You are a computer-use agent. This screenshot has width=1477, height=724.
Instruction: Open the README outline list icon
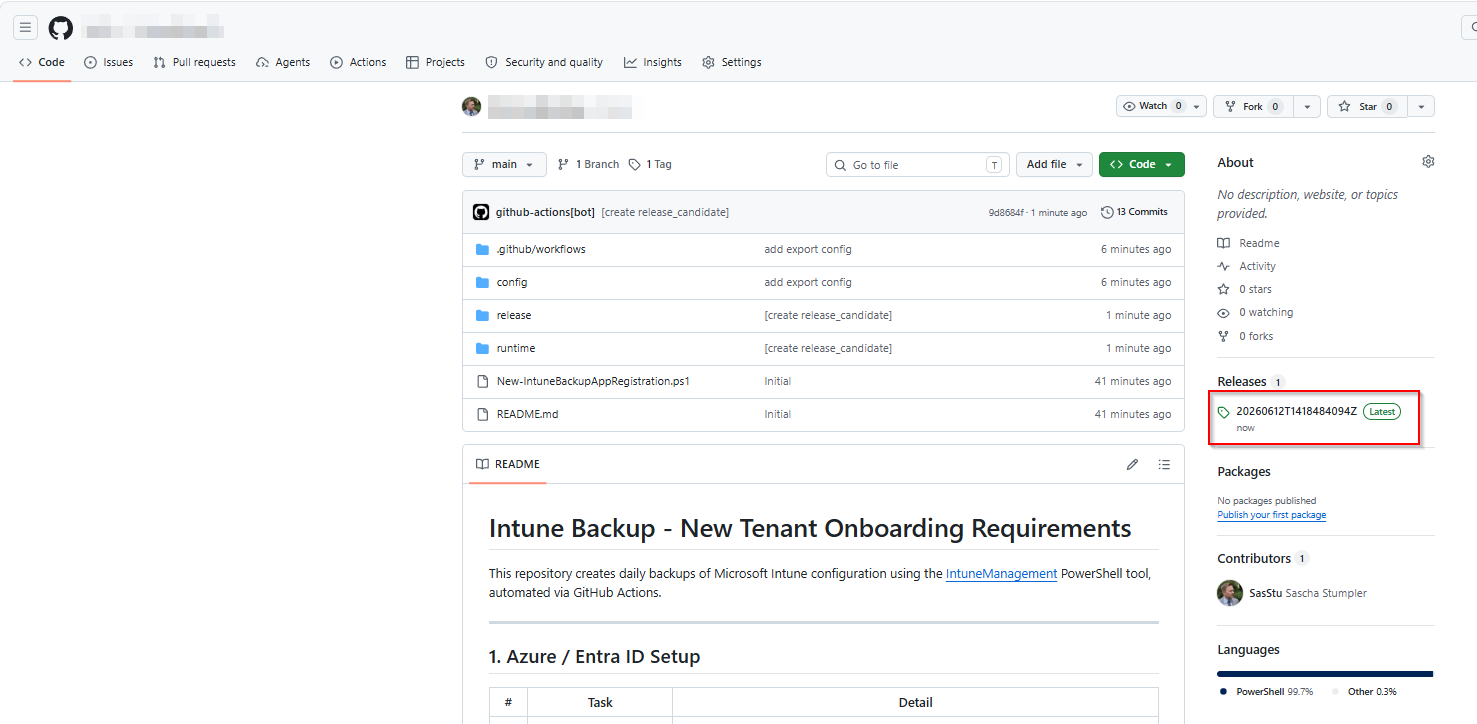1164,464
